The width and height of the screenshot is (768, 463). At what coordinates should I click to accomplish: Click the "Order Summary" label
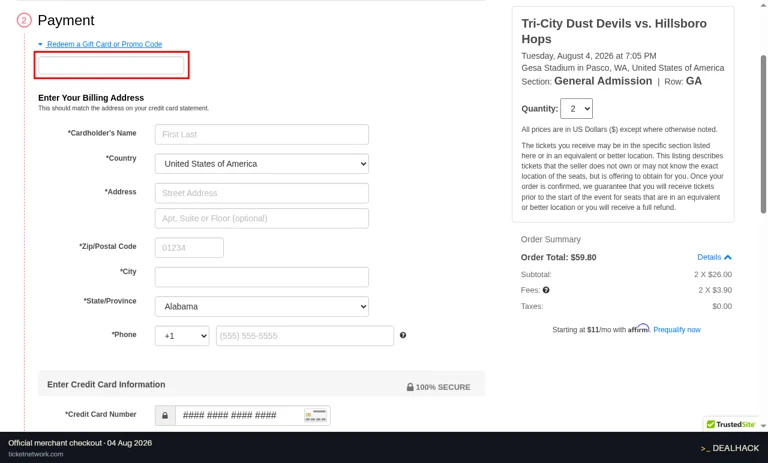click(551, 239)
